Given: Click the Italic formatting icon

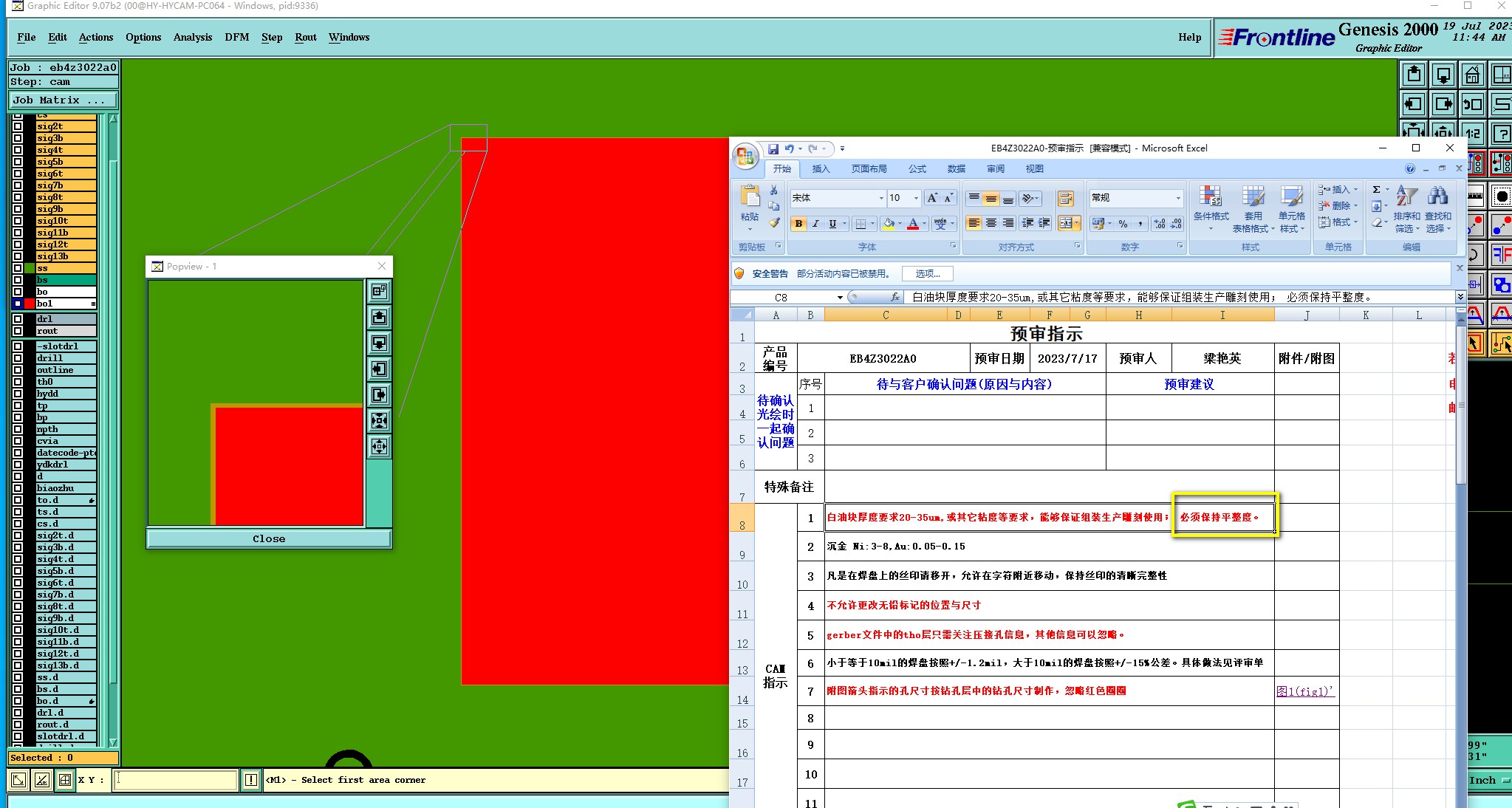Looking at the screenshot, I should pyautogui.click(x=815, y=224).
